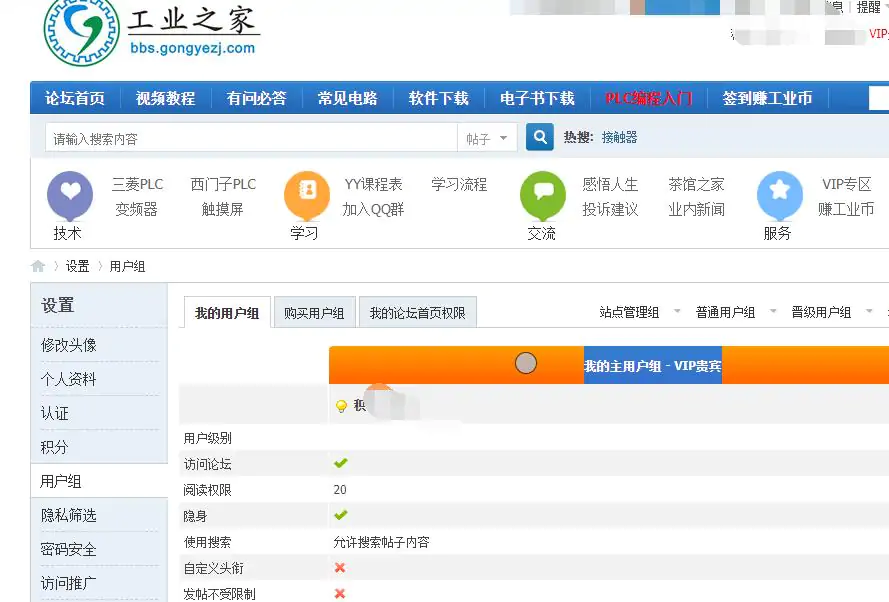This screenshot has width=889, height=602.
Task: Click the 使用搜索 row label
Action: coord(208,542)
